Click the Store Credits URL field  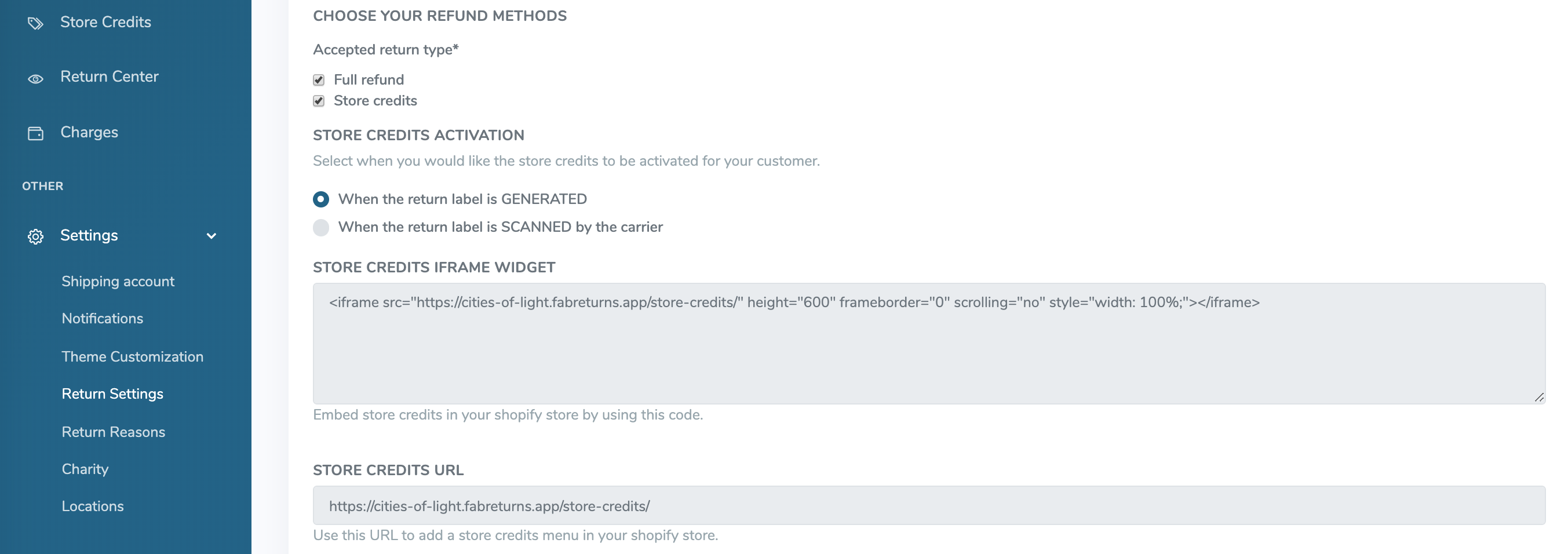[929, 505]
